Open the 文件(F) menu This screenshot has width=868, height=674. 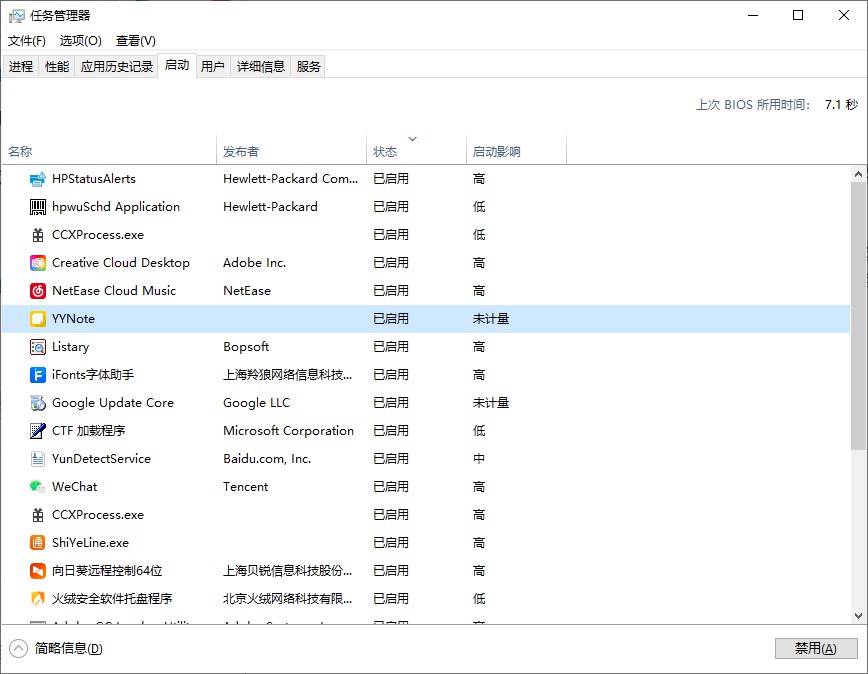[27, 40]
